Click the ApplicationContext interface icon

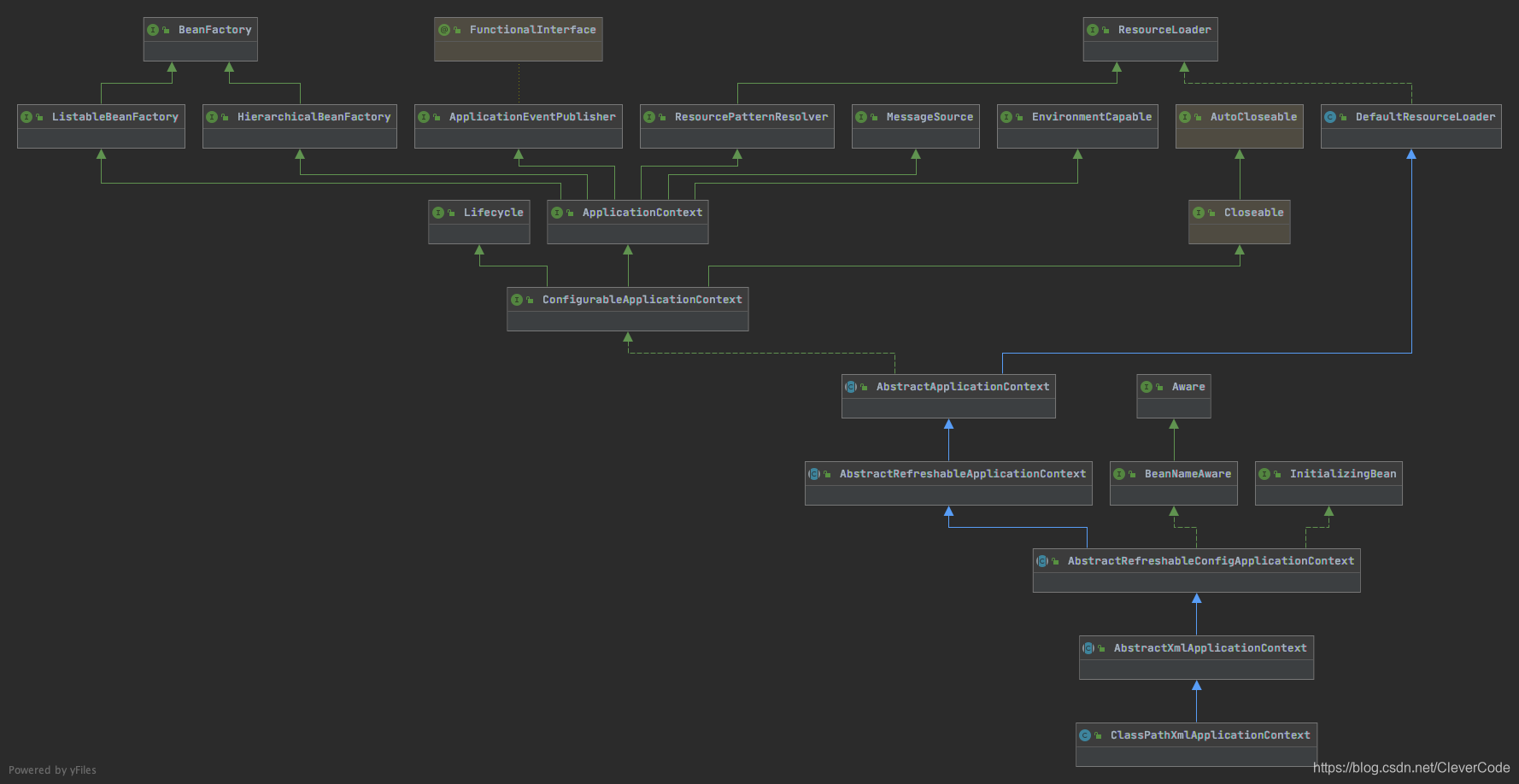click(557, 213)
